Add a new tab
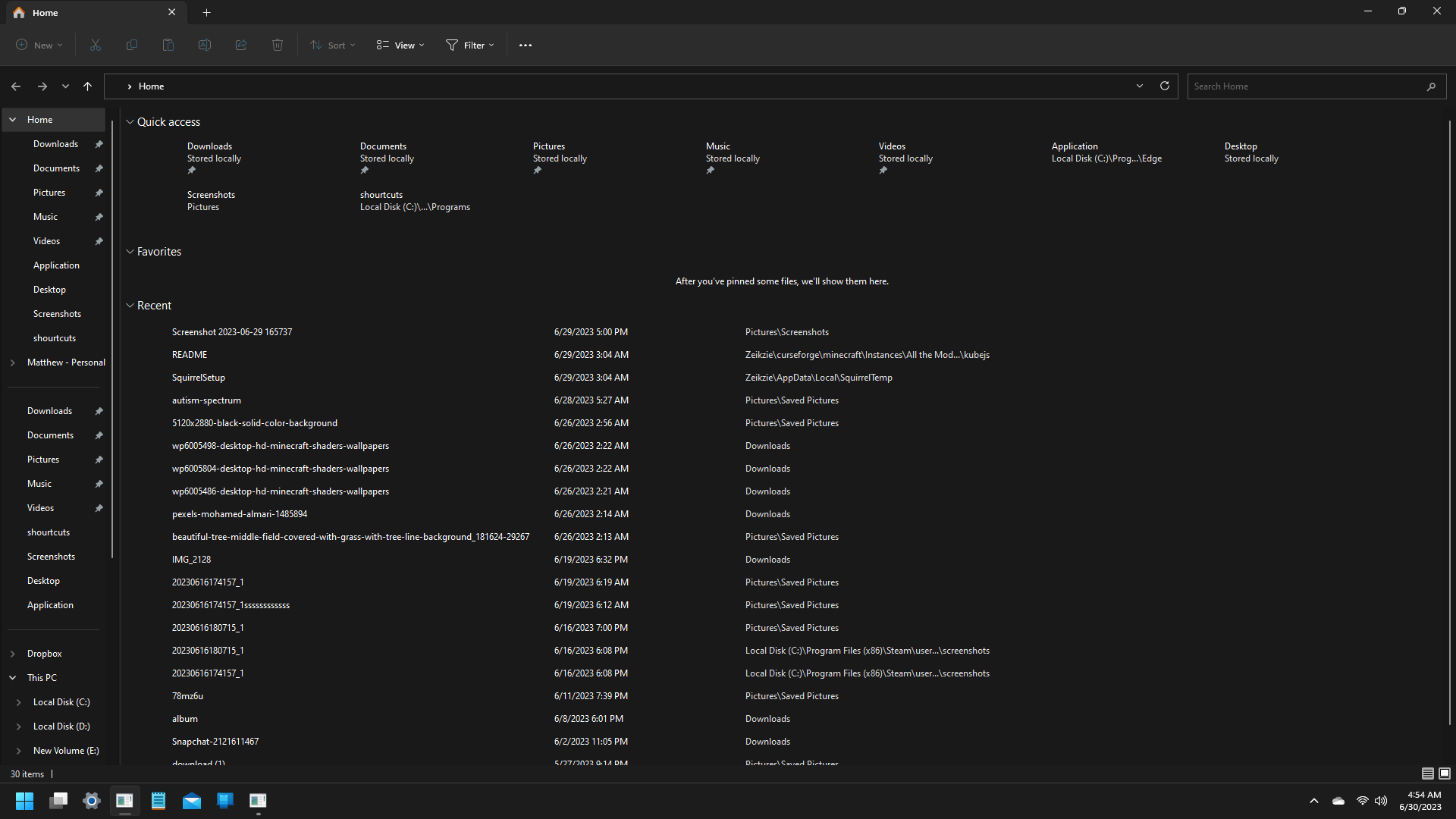Viewport: 1456px width, 819px height. pos(206,12)
